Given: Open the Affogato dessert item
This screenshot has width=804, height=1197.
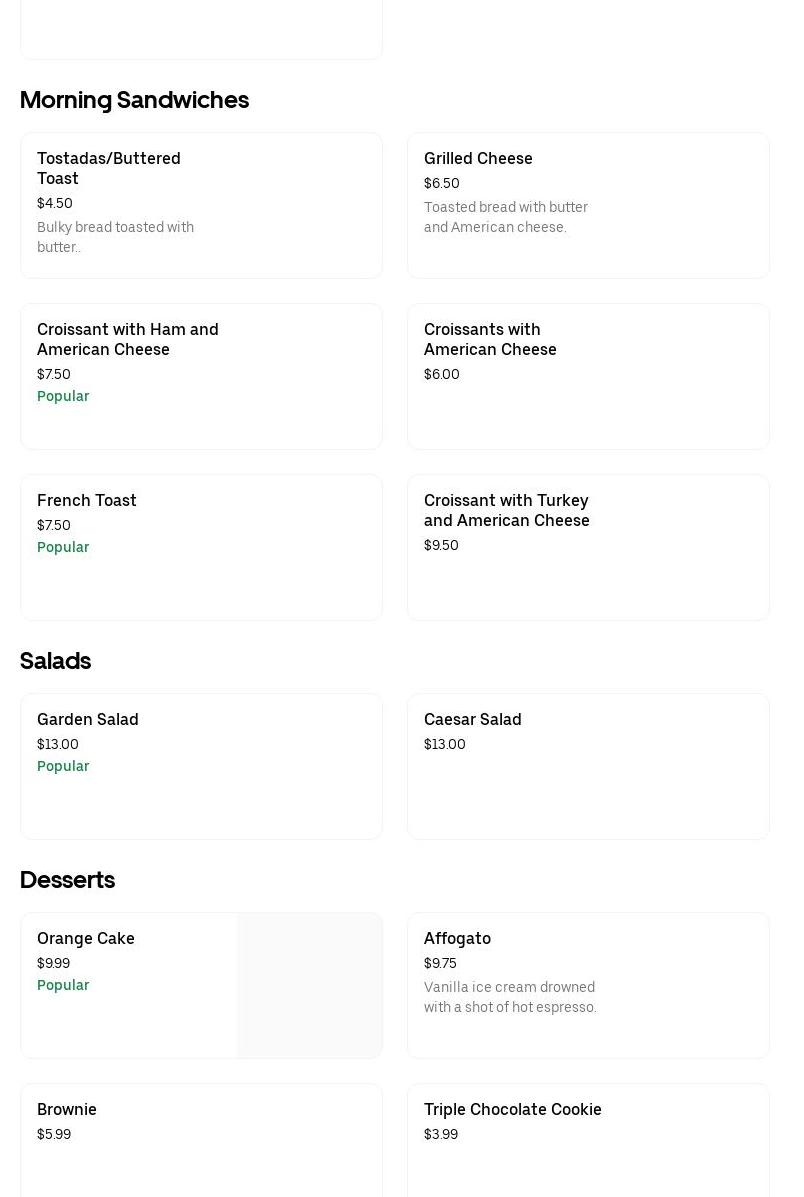Looking at the screenshot, I should [457, 938].
